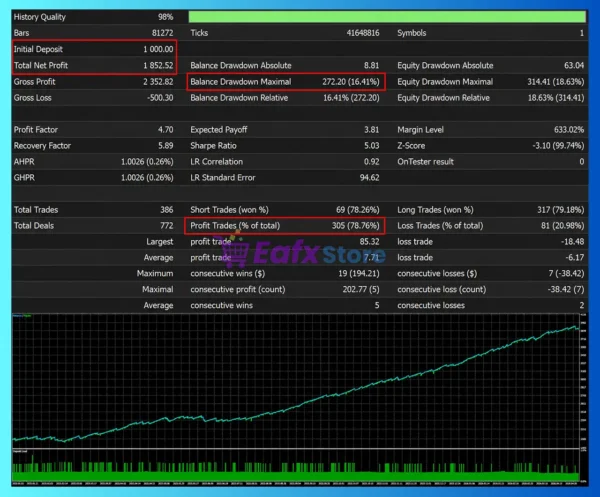Click average loss trade value -6.17
The width and height of the screenshot is (600, 497).
[x=574, y=258]
